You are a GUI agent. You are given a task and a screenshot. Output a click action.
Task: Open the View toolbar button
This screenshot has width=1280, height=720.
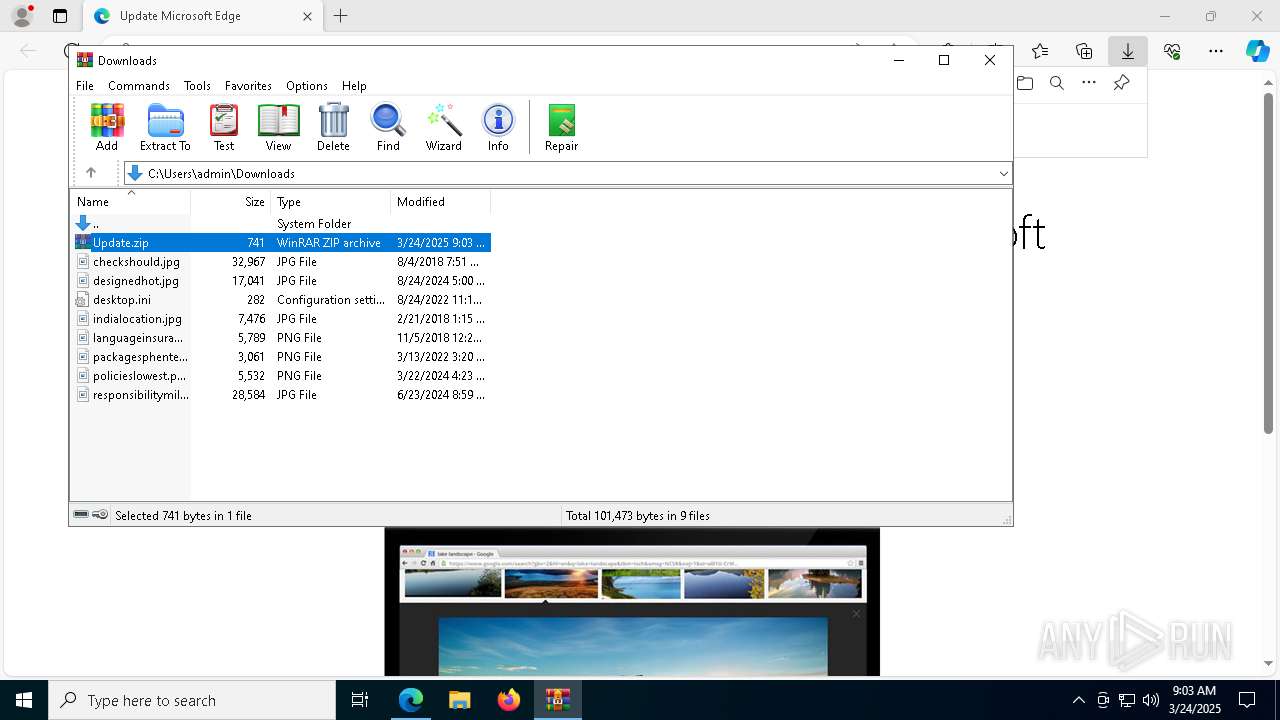278,127
